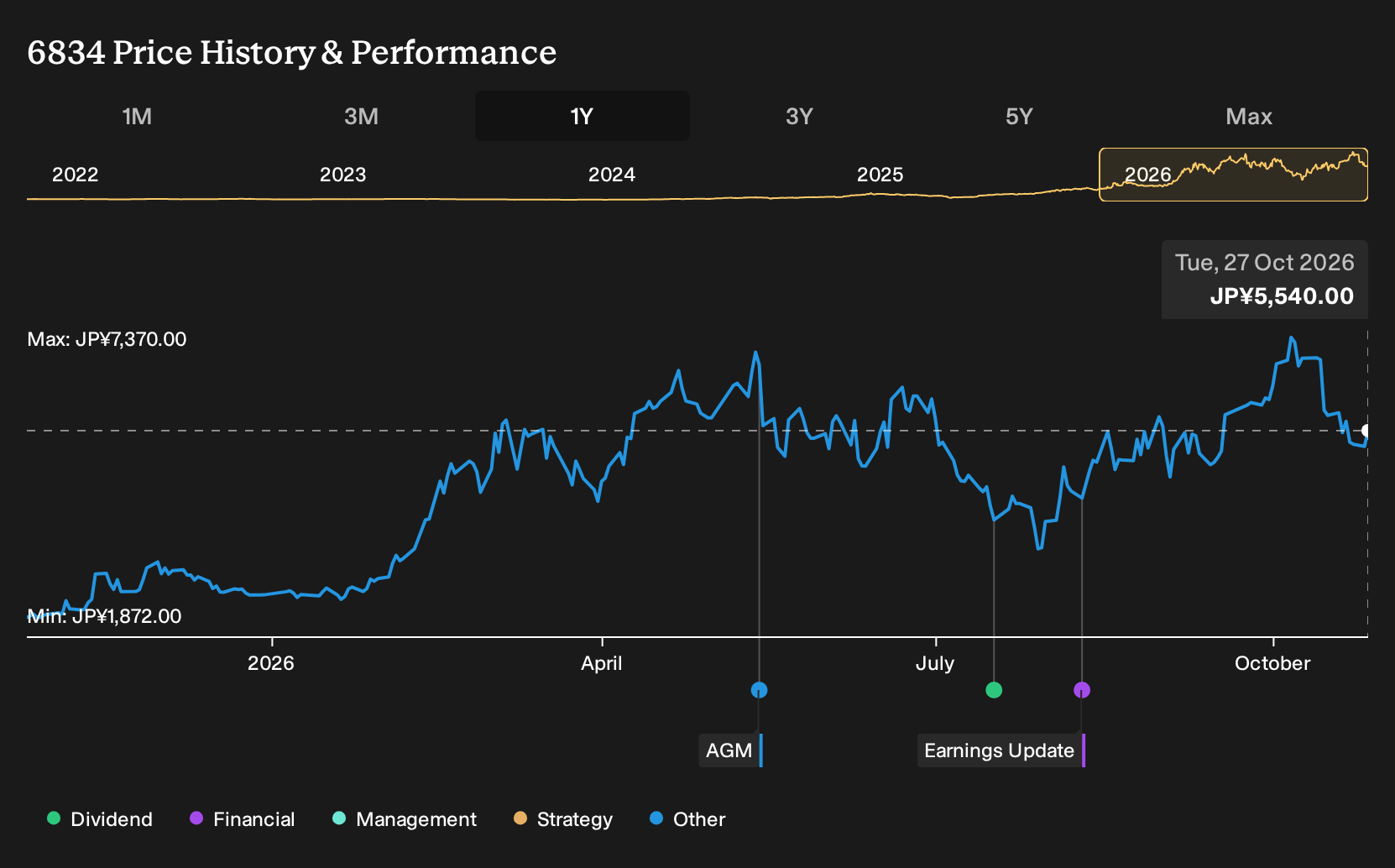This screenshot has height=868, width=1395.
Task: Show the Max price history range
Action: click(x=1249, y=116)
